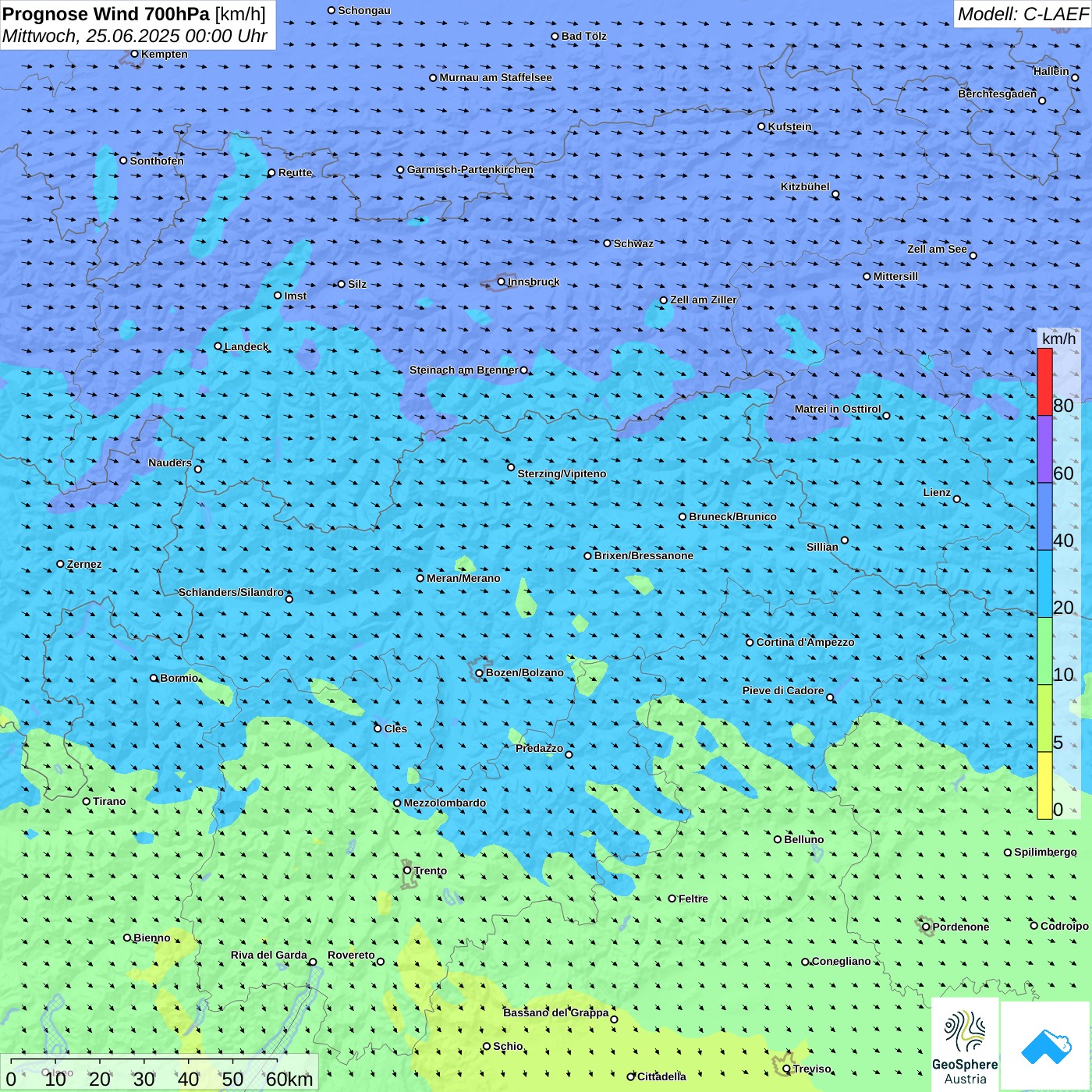This screenshot has width=1092, height=1092.
Task: Select the blue 40–60 km/h legend band
Action: [1044, 516]
